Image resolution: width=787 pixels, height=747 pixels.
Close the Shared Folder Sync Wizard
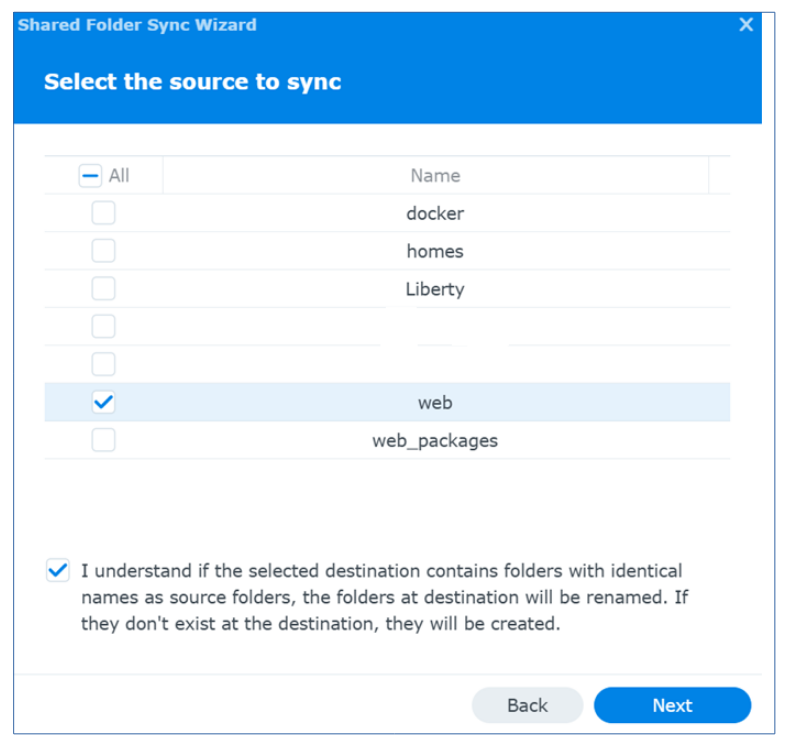click(x=746, y=25)
